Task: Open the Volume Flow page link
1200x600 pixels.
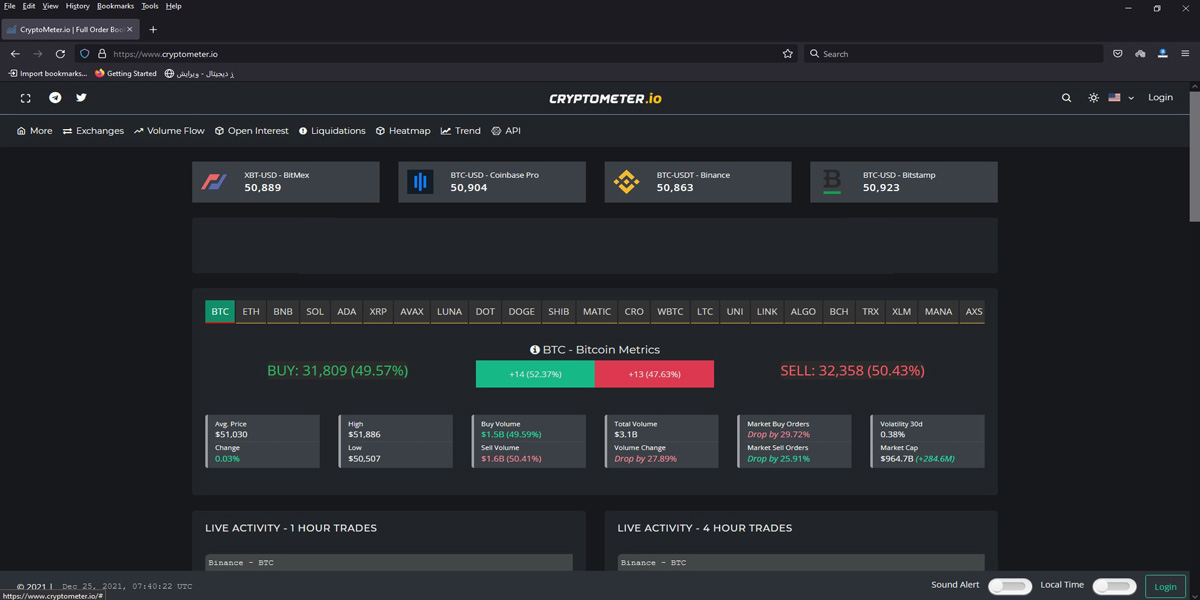Action: (x=169, y=130)
